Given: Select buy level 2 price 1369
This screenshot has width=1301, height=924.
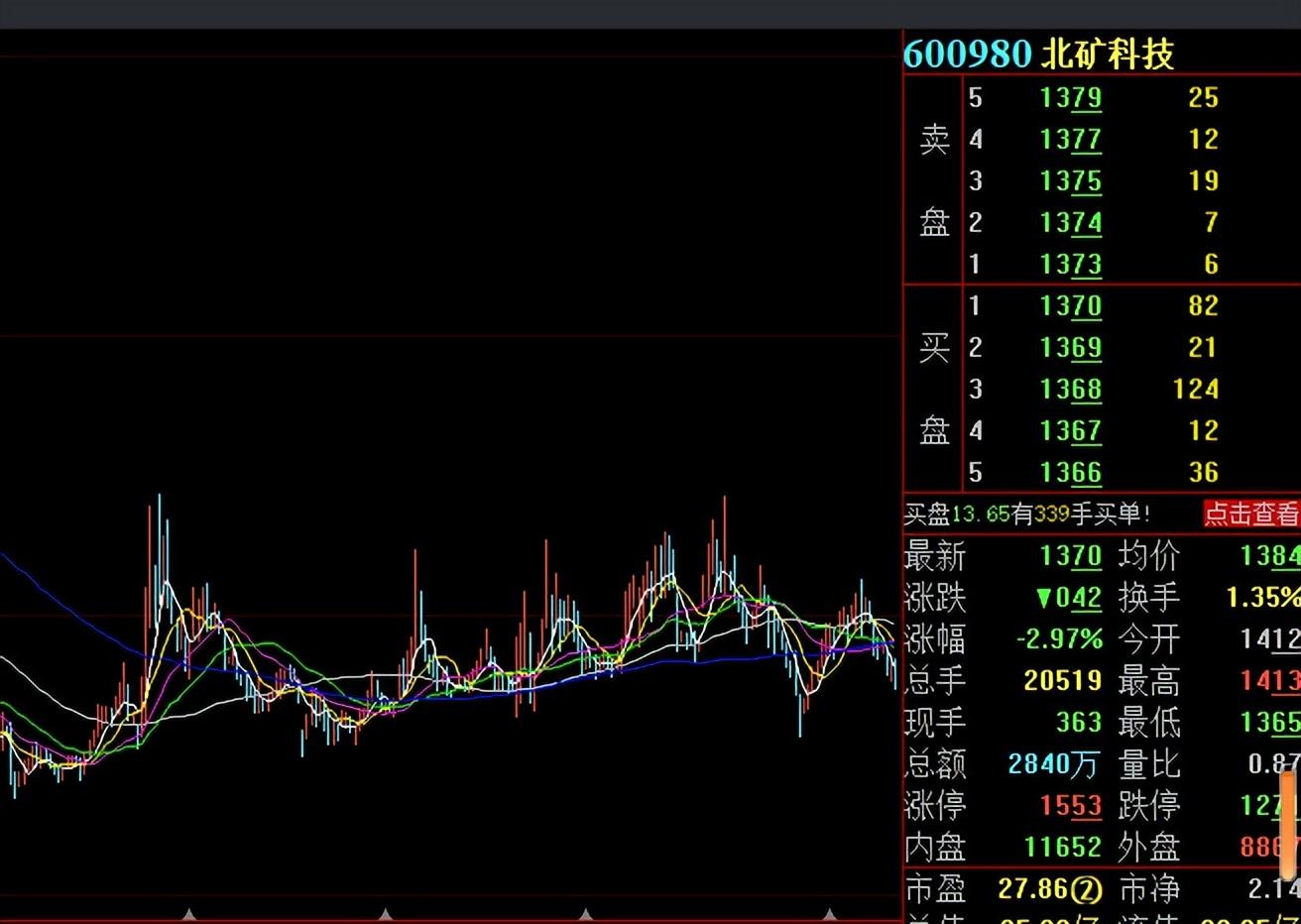Looking at the screenshot, I should [x=1071, y=347].
